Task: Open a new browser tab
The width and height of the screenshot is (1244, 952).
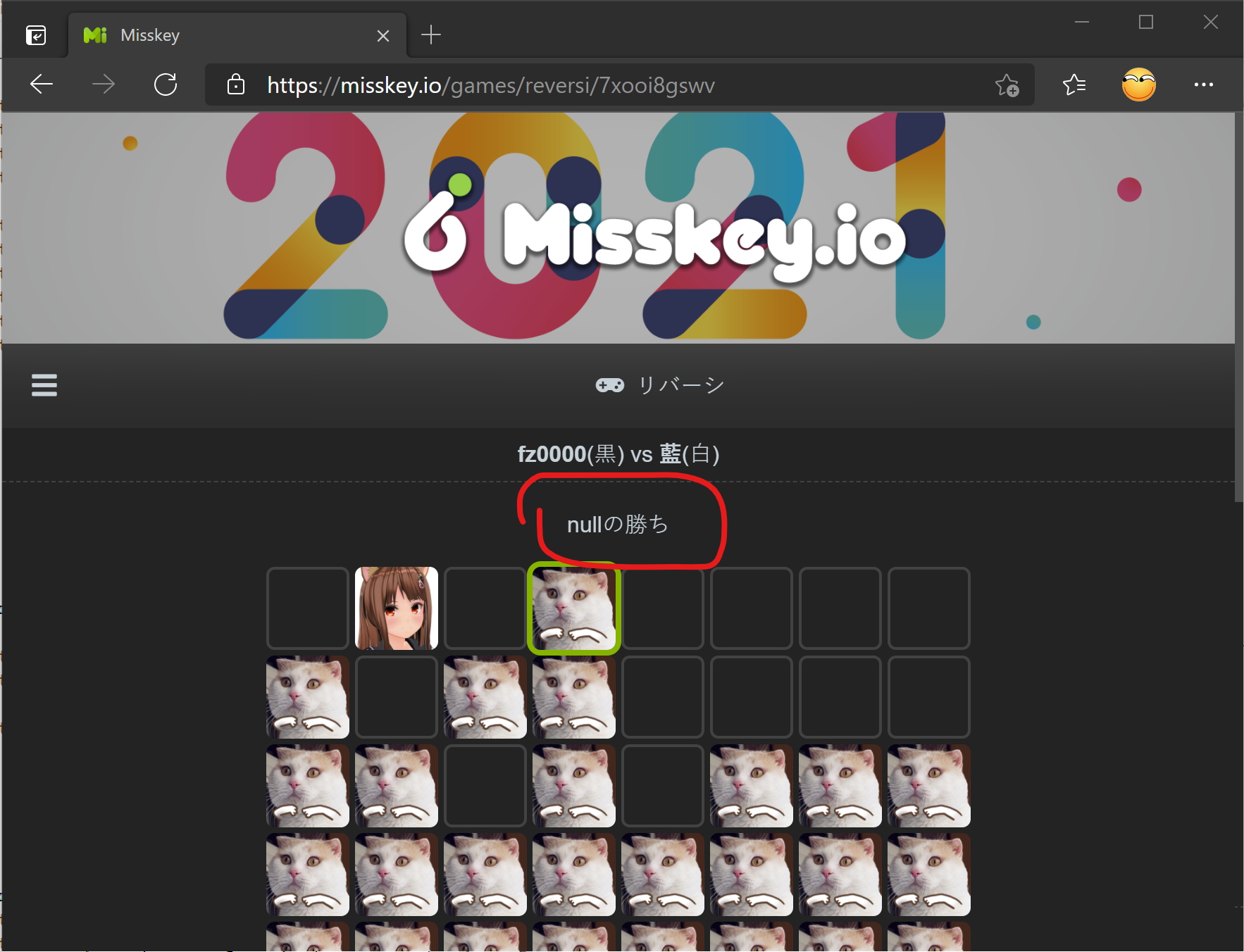Action: (x=431, y=35)
